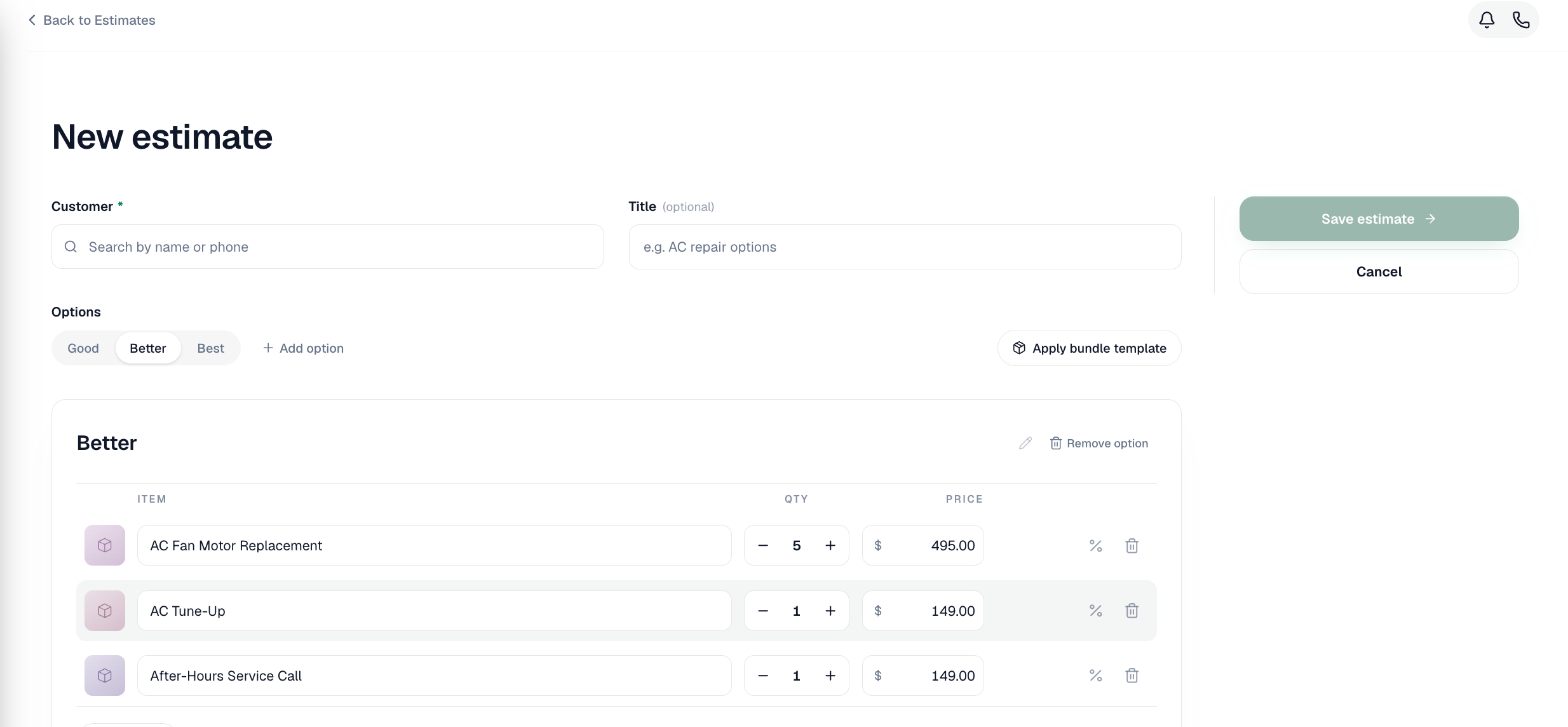Open notifications bell icon
This screenshot has width=1568, height=727.
pos(1487,20)
